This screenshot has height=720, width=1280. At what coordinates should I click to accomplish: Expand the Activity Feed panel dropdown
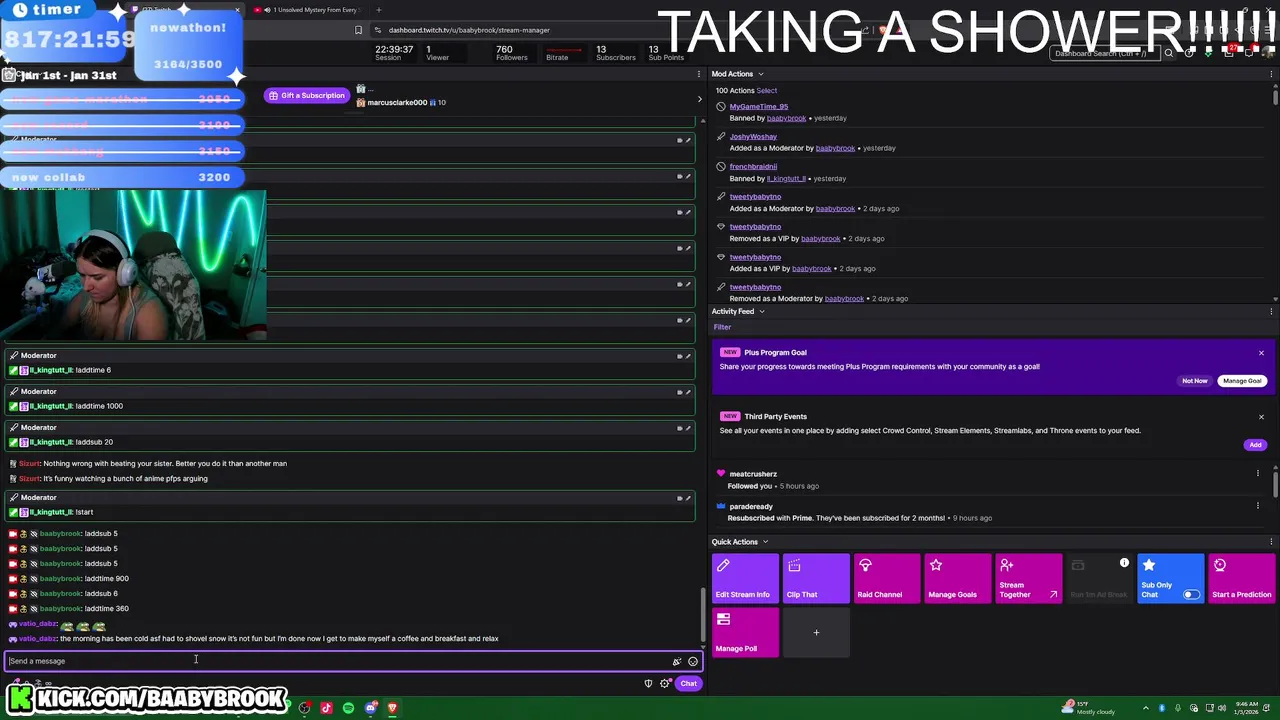pos(761,311)
